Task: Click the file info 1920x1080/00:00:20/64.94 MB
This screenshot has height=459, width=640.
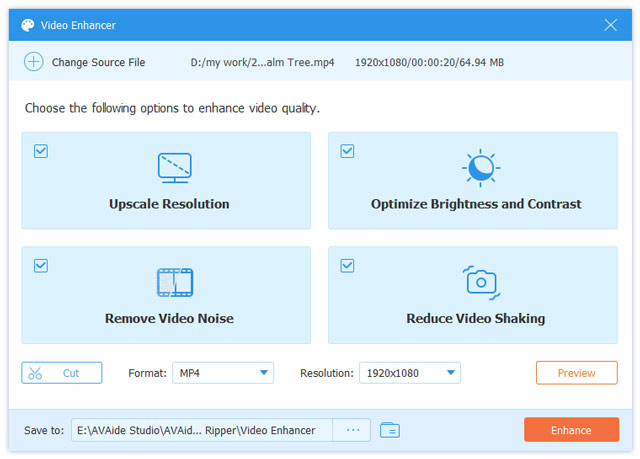Action: tap(429, 62)
